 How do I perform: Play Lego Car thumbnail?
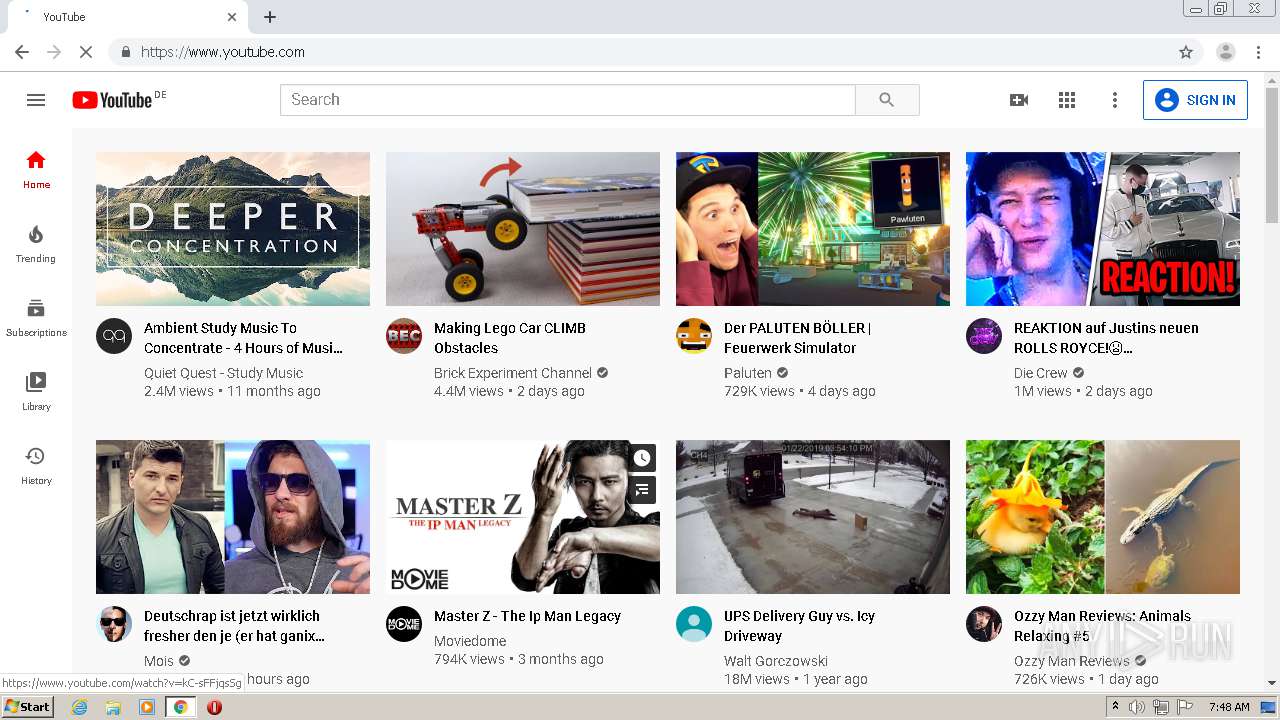[x=523, y=229]
